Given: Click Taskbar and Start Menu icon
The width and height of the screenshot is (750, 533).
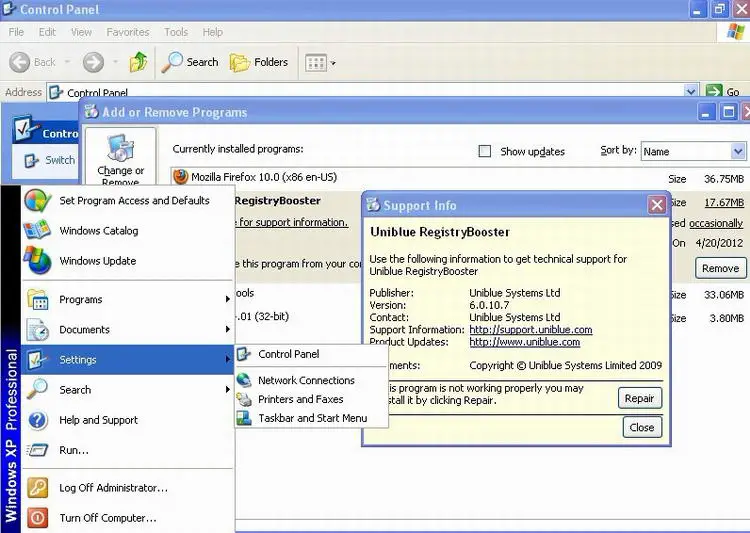Looking at the screenshot, I should 244,418.
